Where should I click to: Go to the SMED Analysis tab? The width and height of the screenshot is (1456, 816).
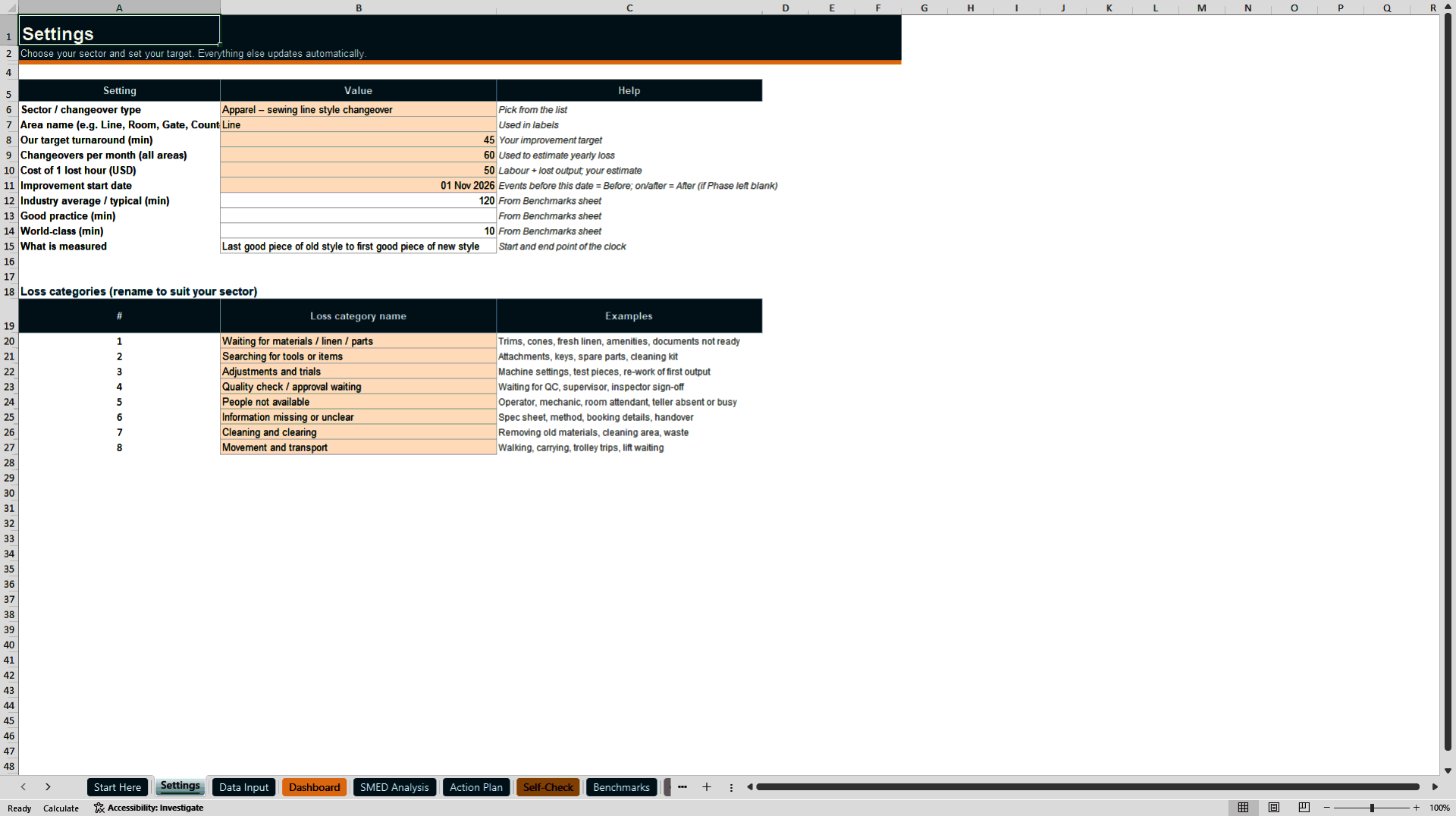[x=394, y=787]
